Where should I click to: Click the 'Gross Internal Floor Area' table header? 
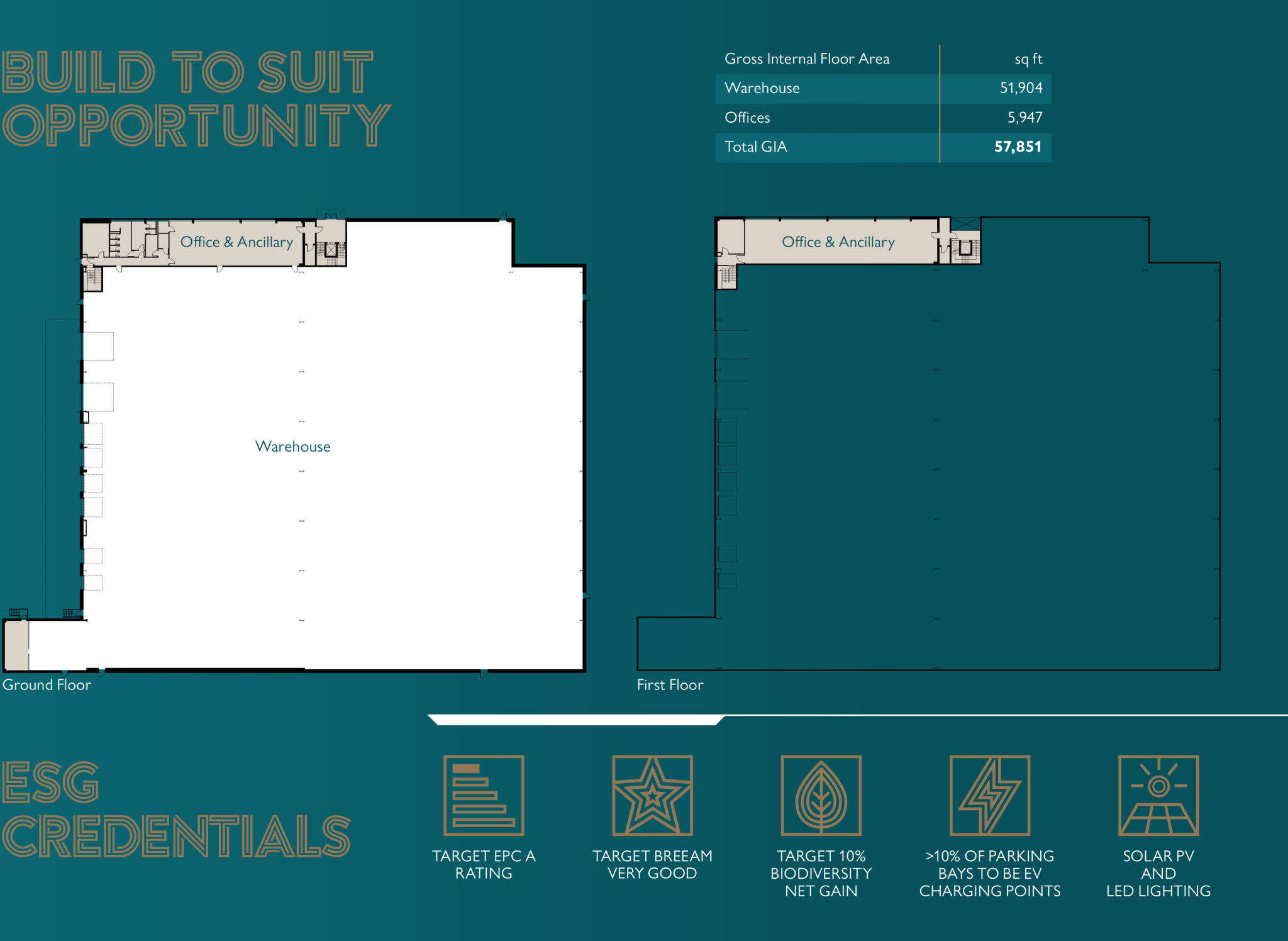click(x=807, y=59)
